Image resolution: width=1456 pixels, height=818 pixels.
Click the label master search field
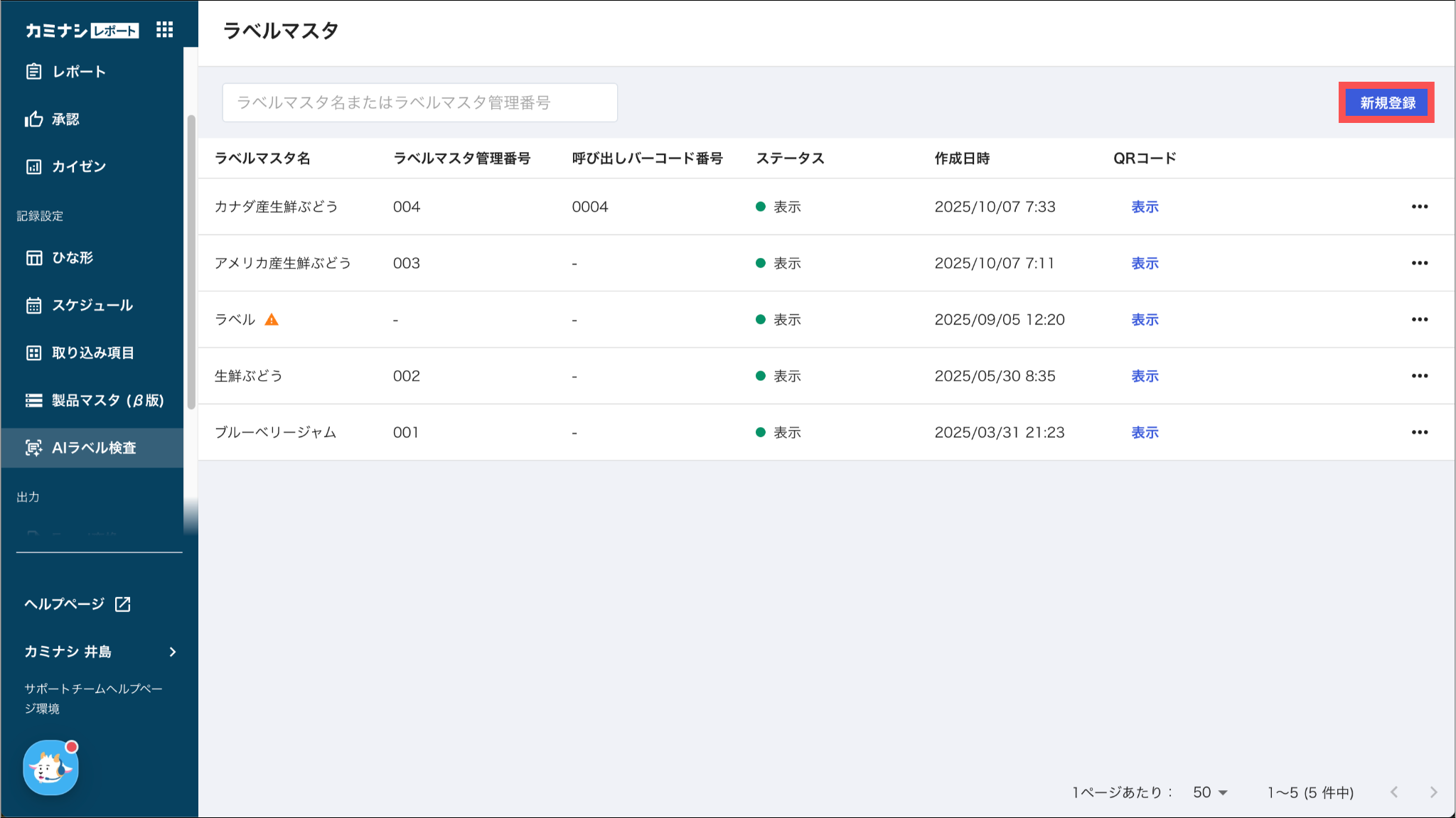click(x=419, y=103)
